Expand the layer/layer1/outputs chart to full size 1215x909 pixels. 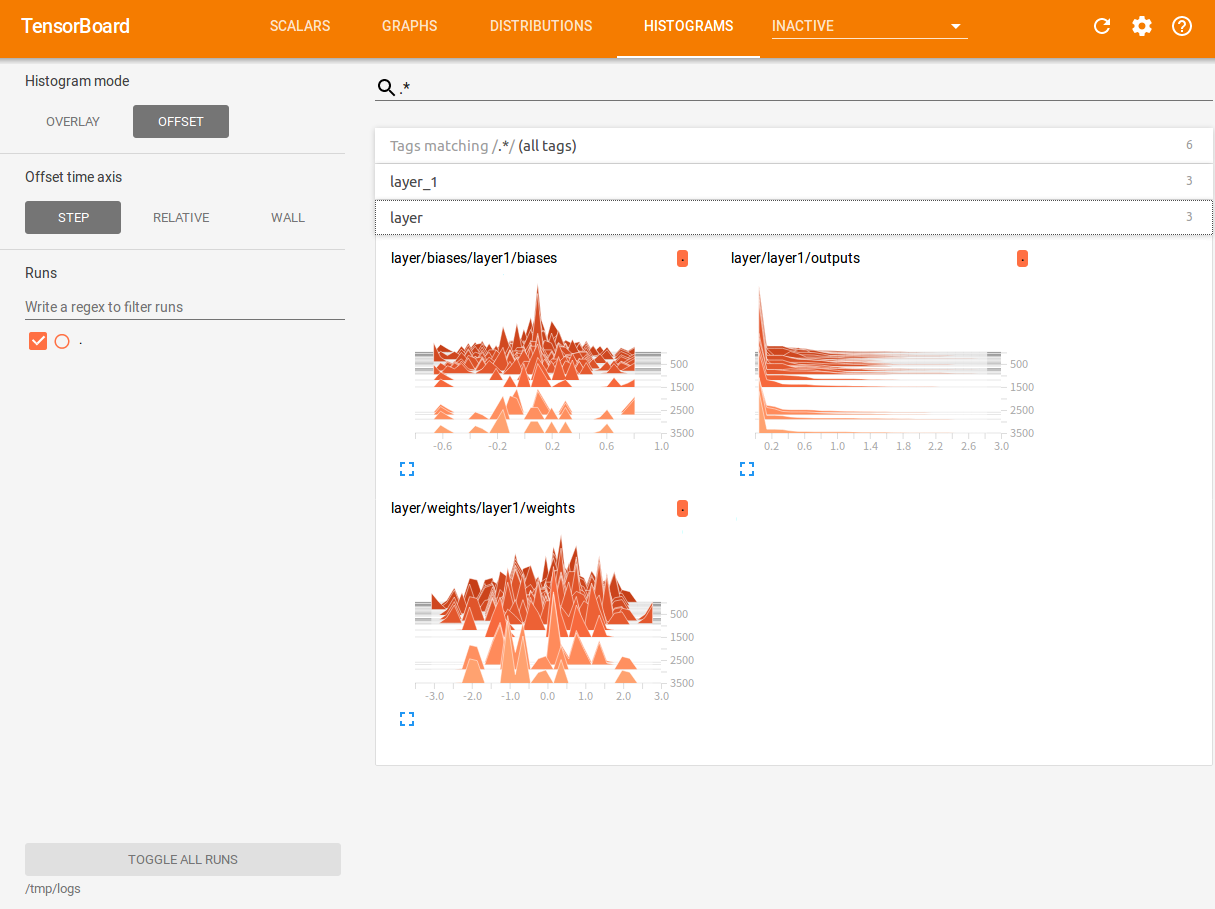pos(747,468)
